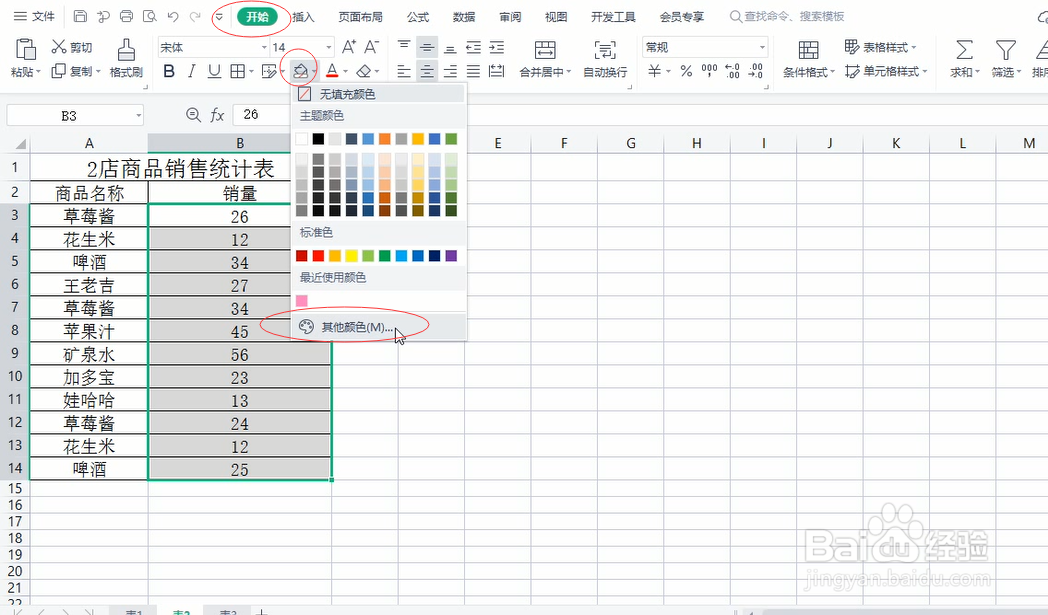Toggle Bold formatting
The image size is (1048, 615).
coord(169,71)
